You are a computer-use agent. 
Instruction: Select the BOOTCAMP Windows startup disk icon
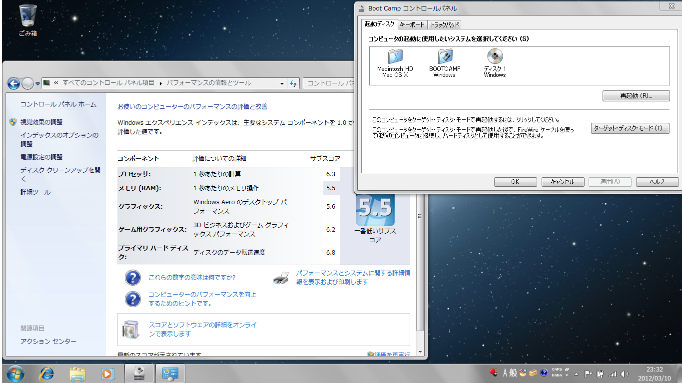pos(445,63)
